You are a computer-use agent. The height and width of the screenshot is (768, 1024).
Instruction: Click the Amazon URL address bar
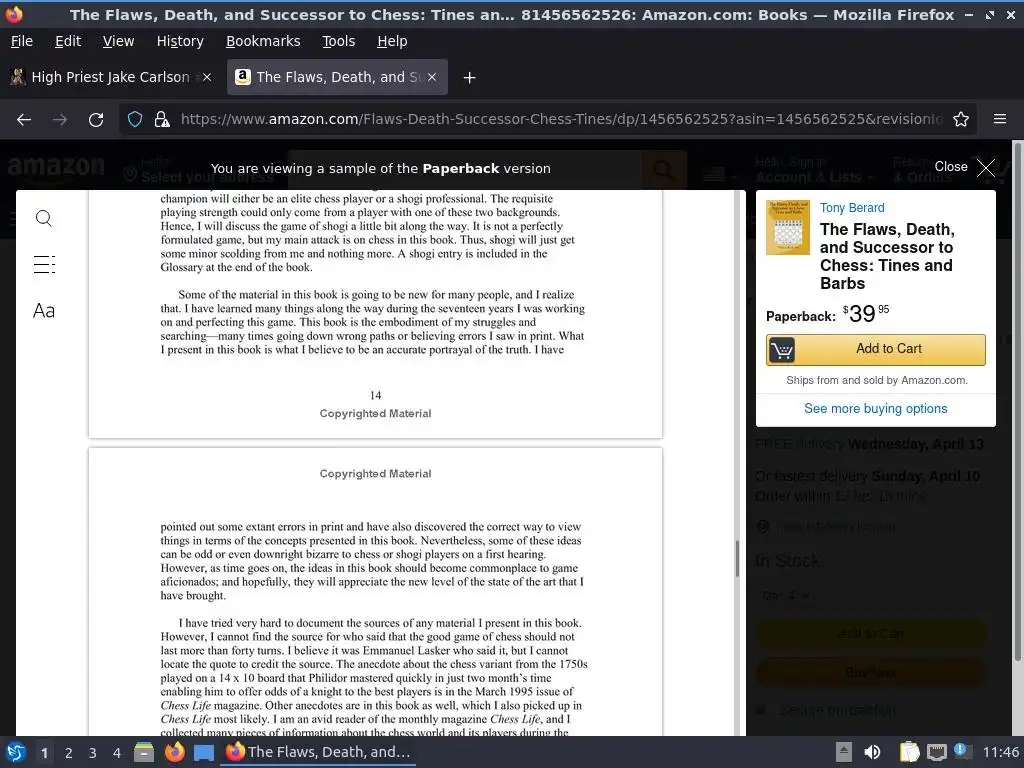click(562, 119)
